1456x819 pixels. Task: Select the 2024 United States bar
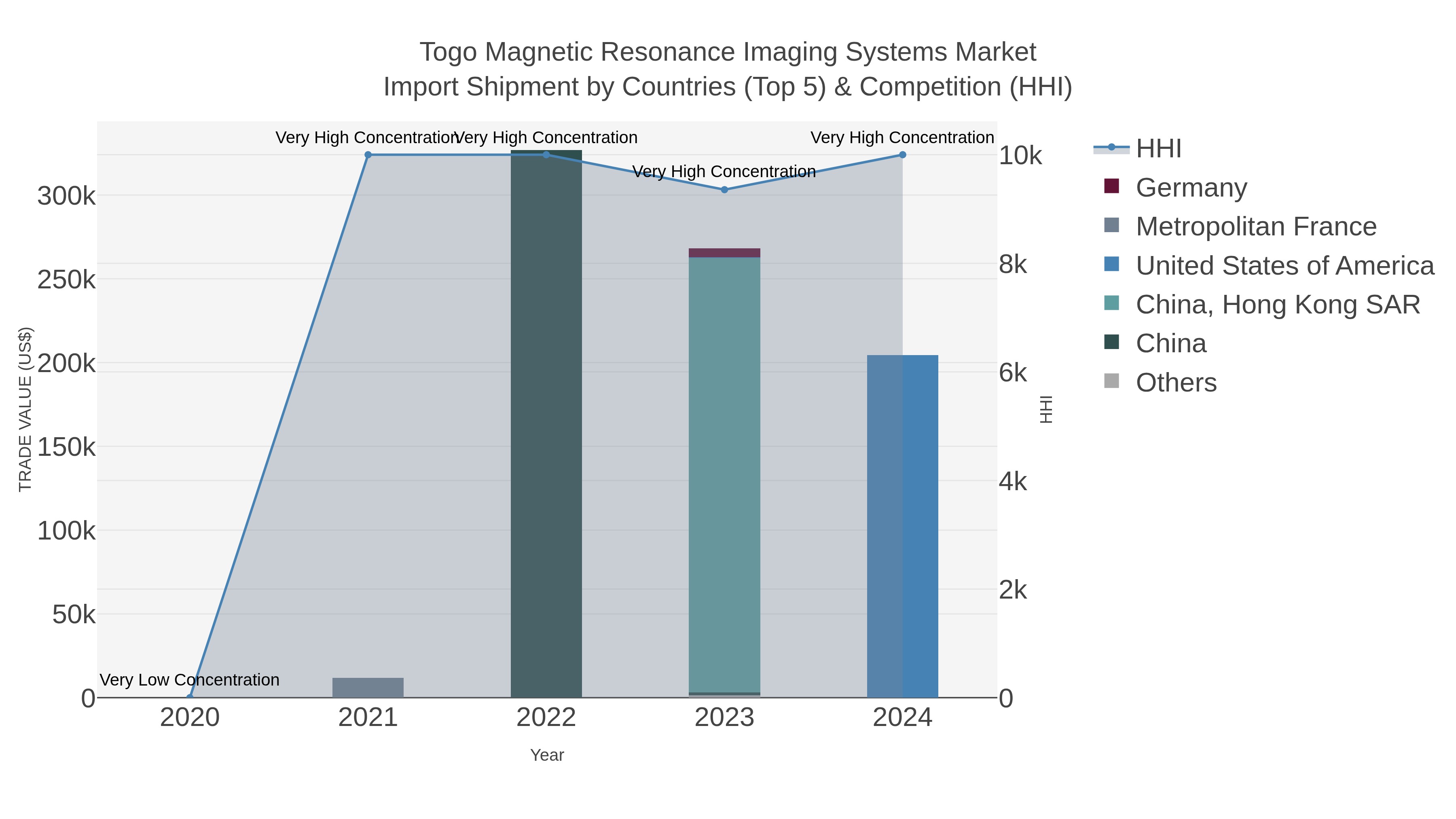(x=903, y=526)
